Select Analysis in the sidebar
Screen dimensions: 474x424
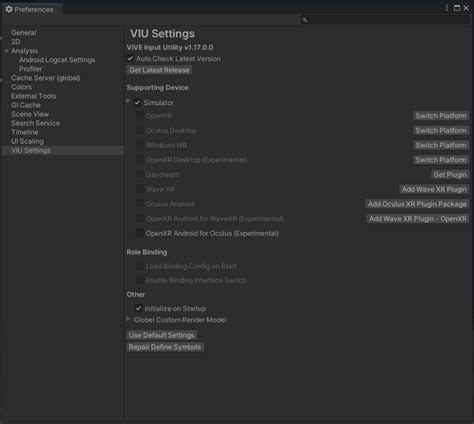pos(24,51)
